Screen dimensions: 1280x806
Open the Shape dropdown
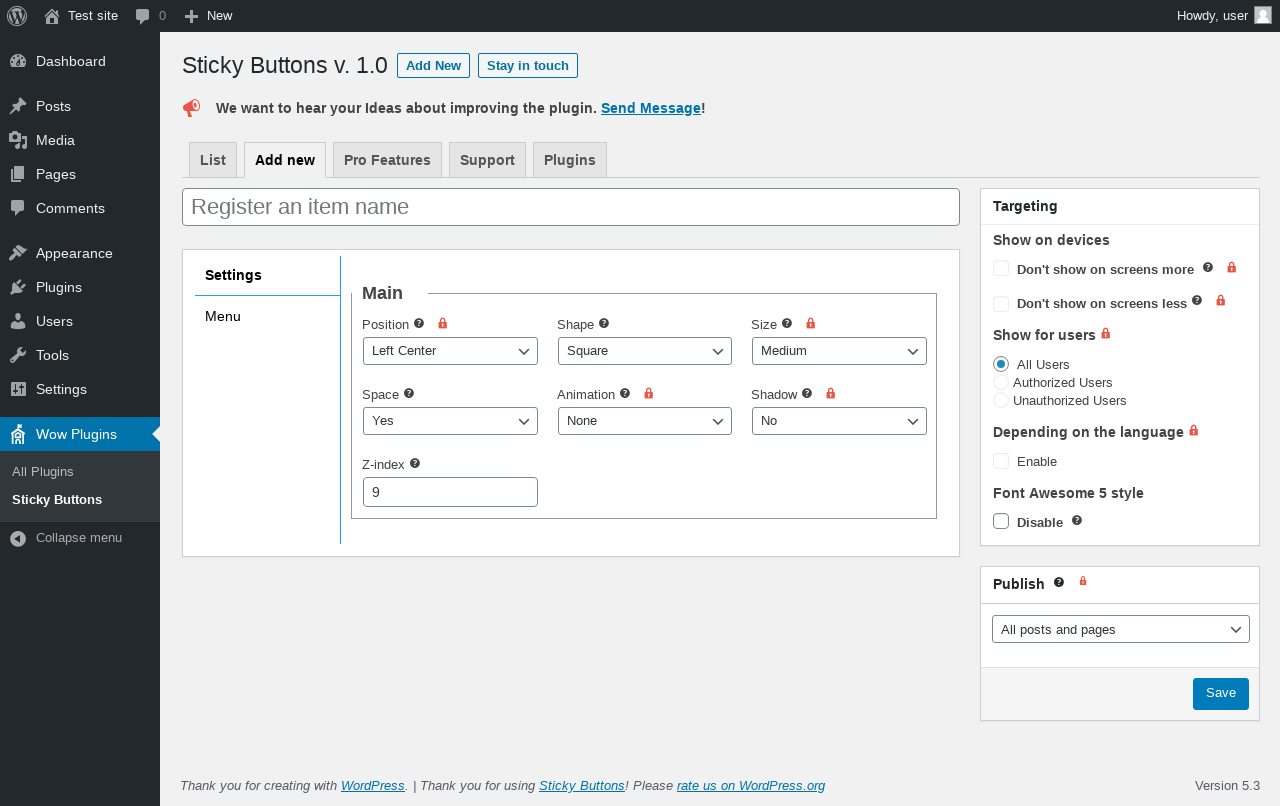(x=645, y=351)
